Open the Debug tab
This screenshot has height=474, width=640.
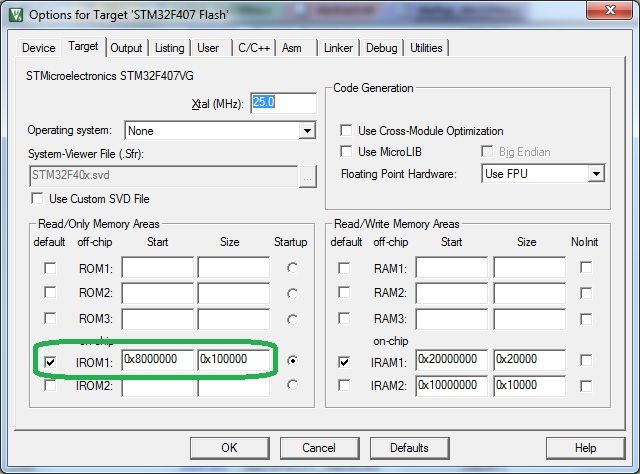[x=382, y=48]
